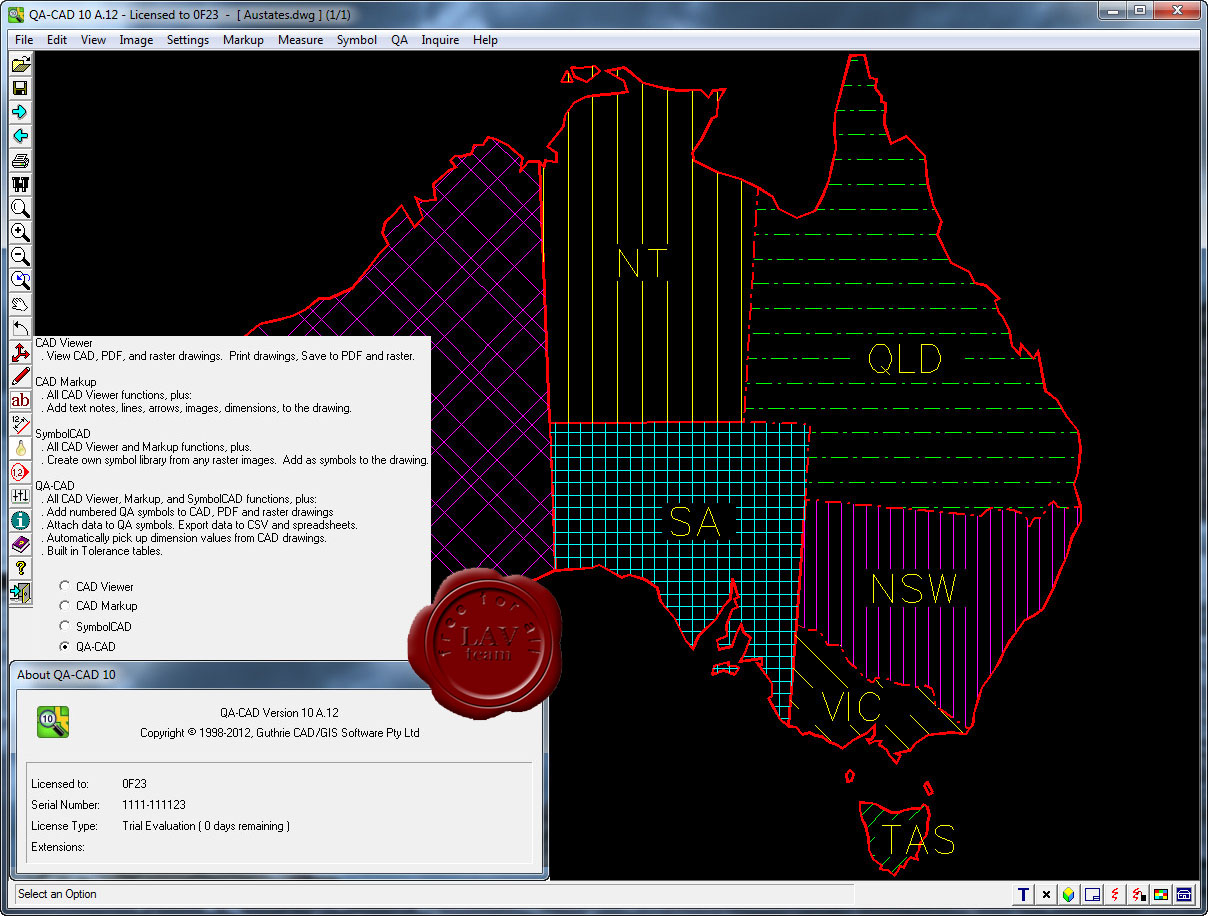Click the tolerance settings sliders icon
The image size is (1208, 916).
20,496
